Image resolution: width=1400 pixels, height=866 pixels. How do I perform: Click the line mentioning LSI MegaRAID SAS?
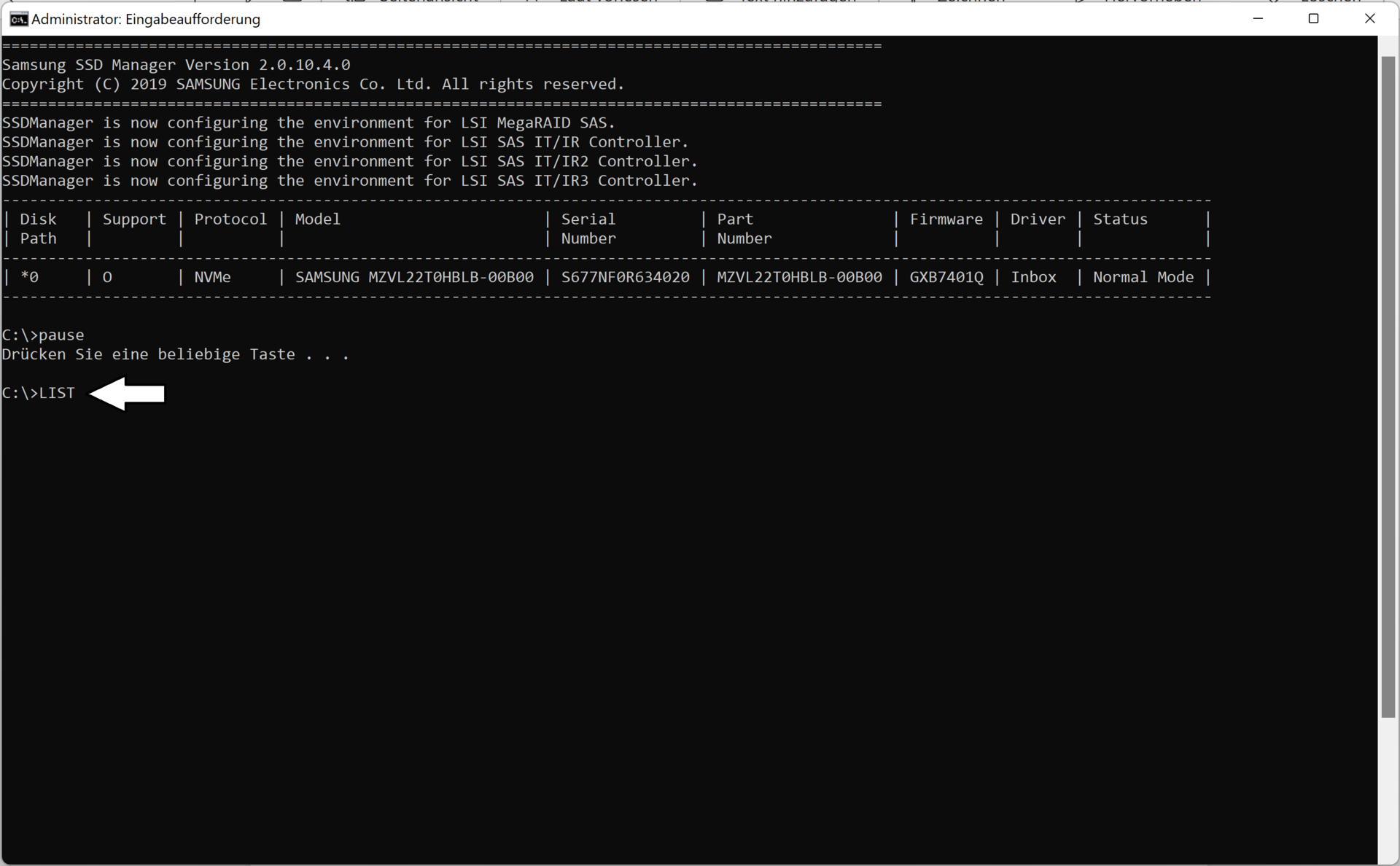[x=309, y=123]
